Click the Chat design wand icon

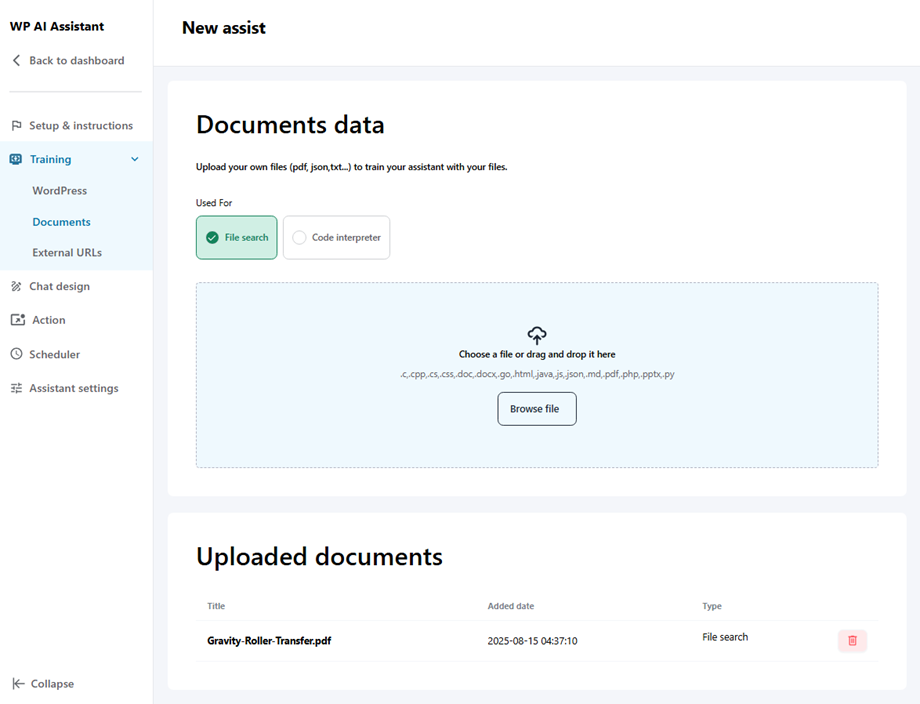(16, 287)
